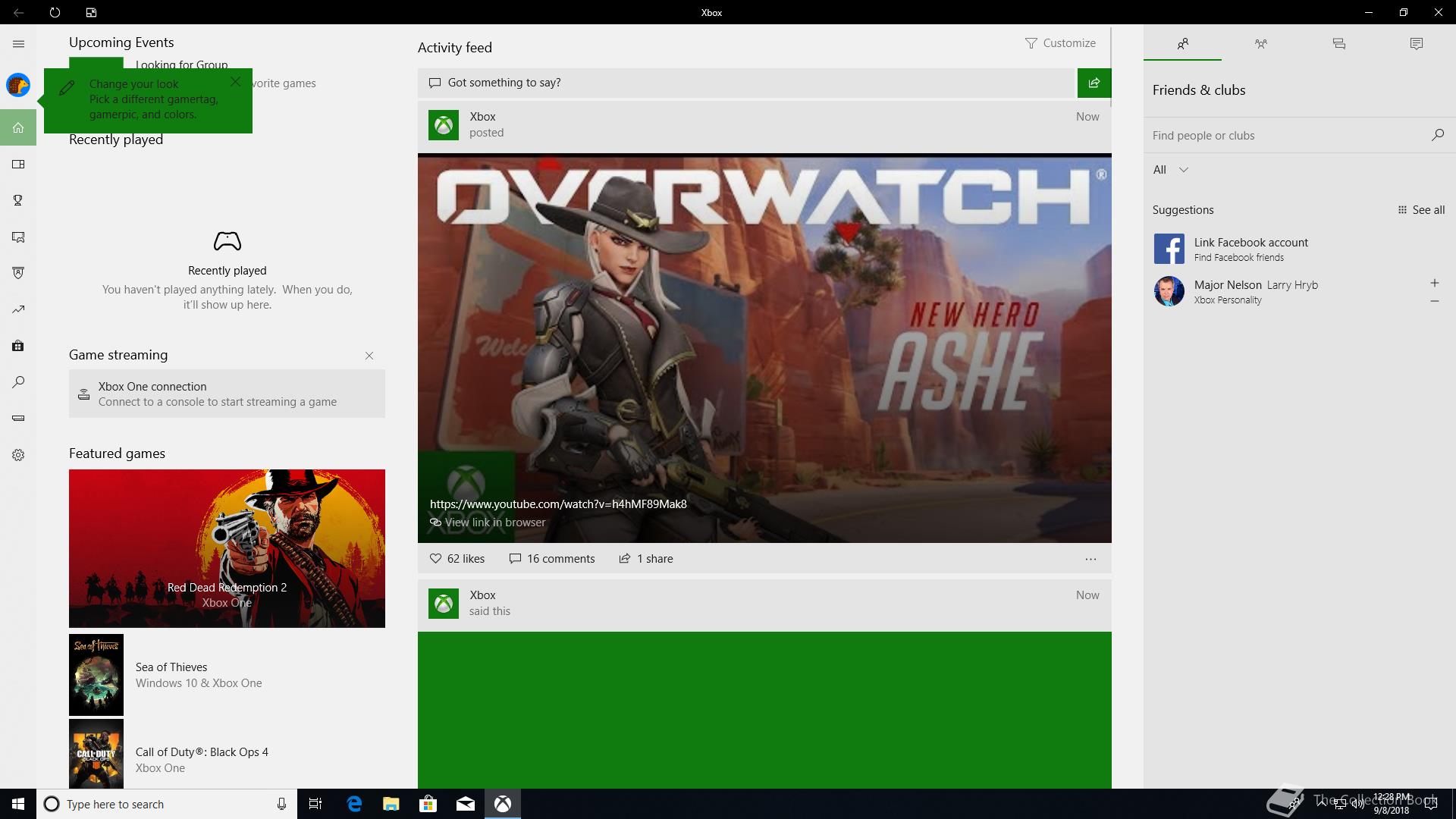The image size is (1456, 819).
Task: Click Xbox avatar on first post
Action: pos(444,125)
